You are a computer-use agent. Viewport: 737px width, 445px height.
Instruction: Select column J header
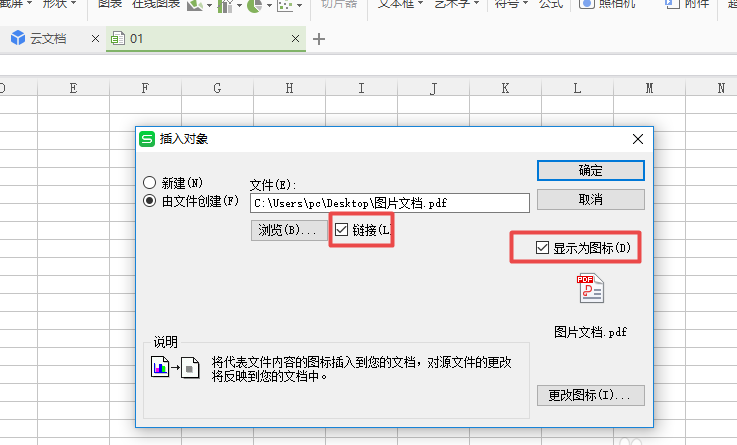tap(433, 88)
